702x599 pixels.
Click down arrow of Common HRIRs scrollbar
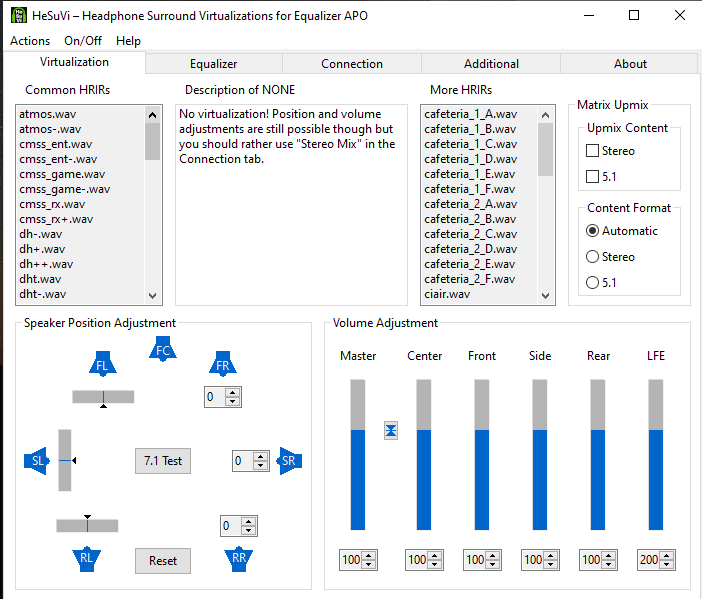152,296
